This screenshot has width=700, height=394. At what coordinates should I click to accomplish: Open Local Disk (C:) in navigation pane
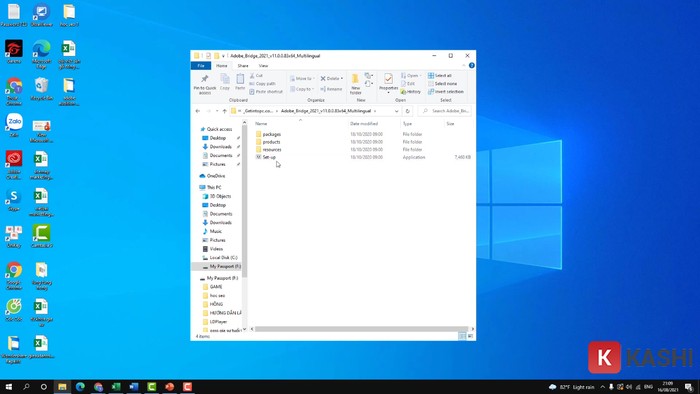(x=220, y=258)
